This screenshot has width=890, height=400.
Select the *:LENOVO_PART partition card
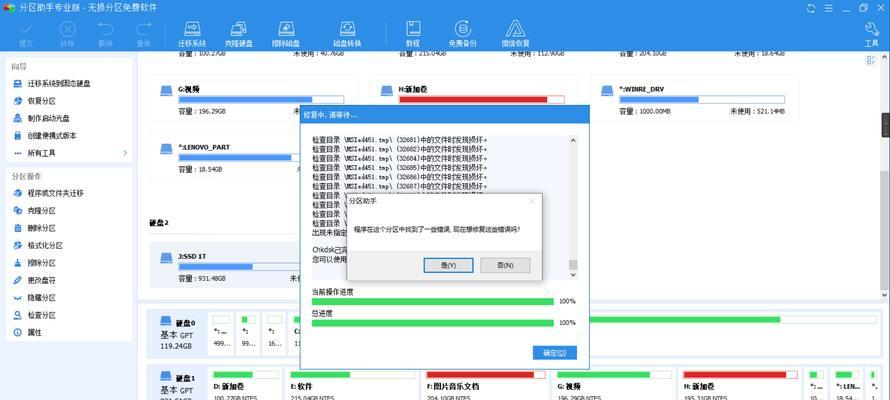(224, 155)
